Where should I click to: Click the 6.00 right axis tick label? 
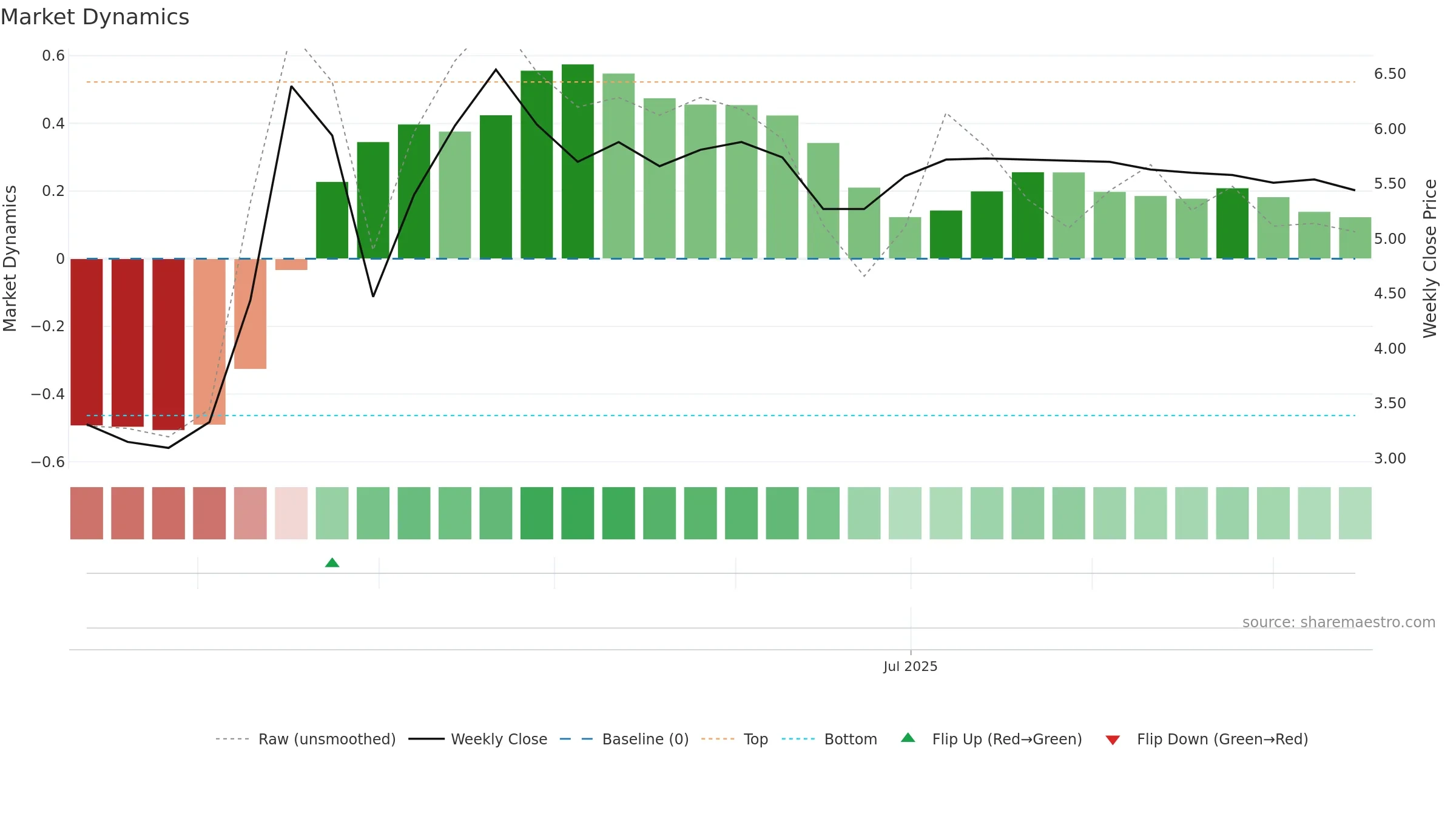click(1390, 129)
